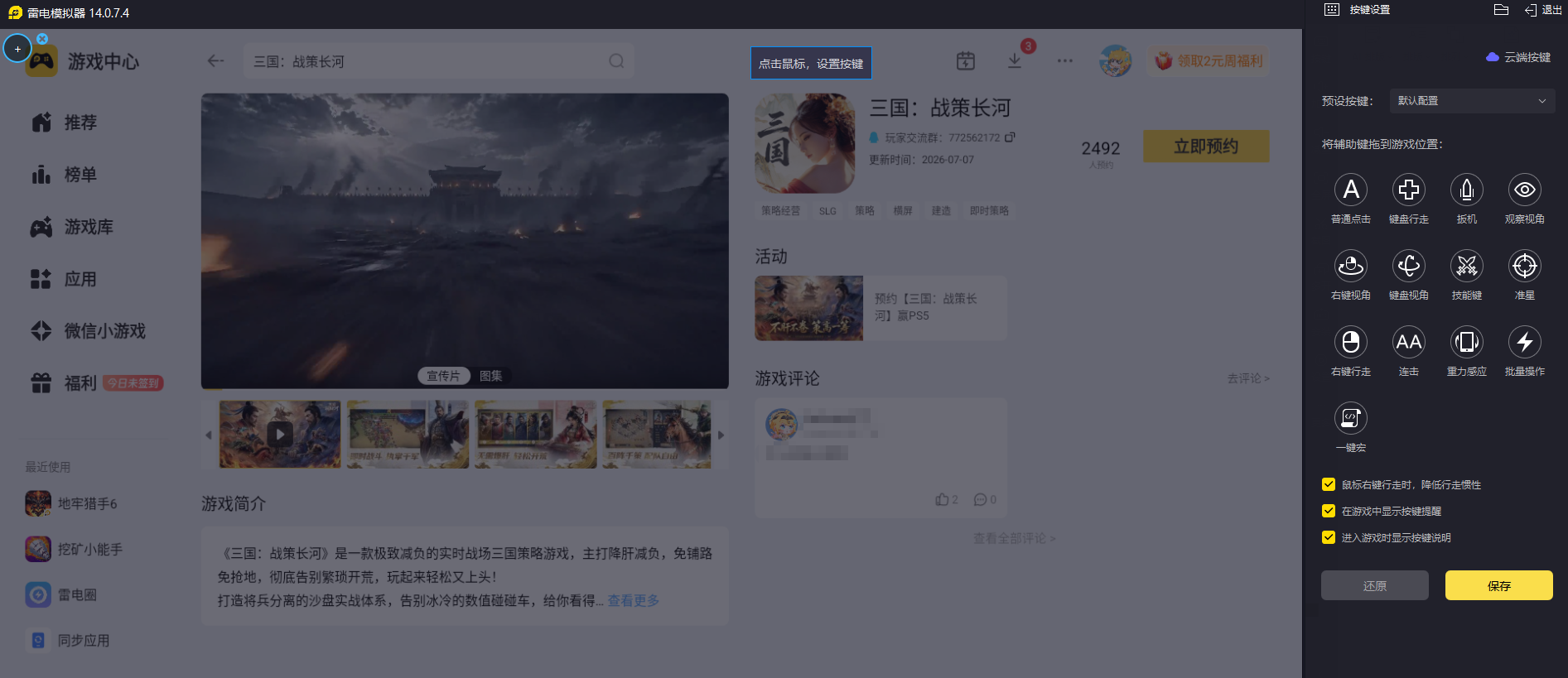Open 游戏库 game library in sidebar
1568x678 pixels.
pos(72,227)
